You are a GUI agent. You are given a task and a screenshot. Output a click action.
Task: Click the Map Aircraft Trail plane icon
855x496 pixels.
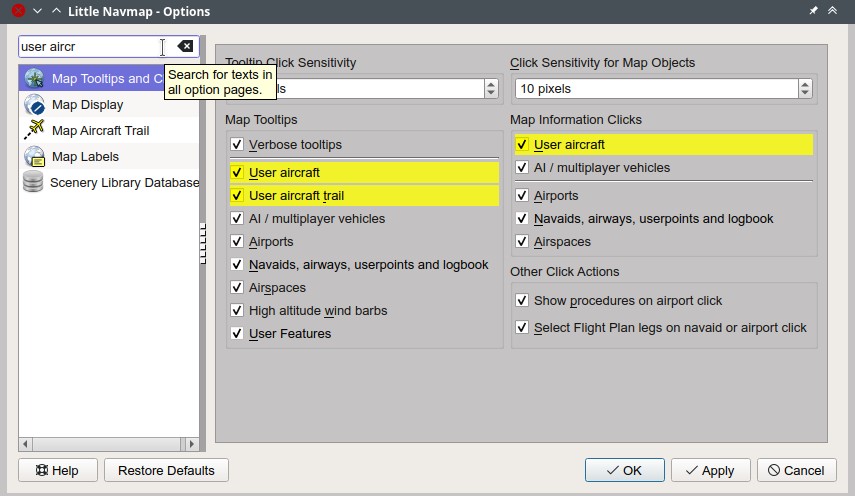click(x=34, y=130)
